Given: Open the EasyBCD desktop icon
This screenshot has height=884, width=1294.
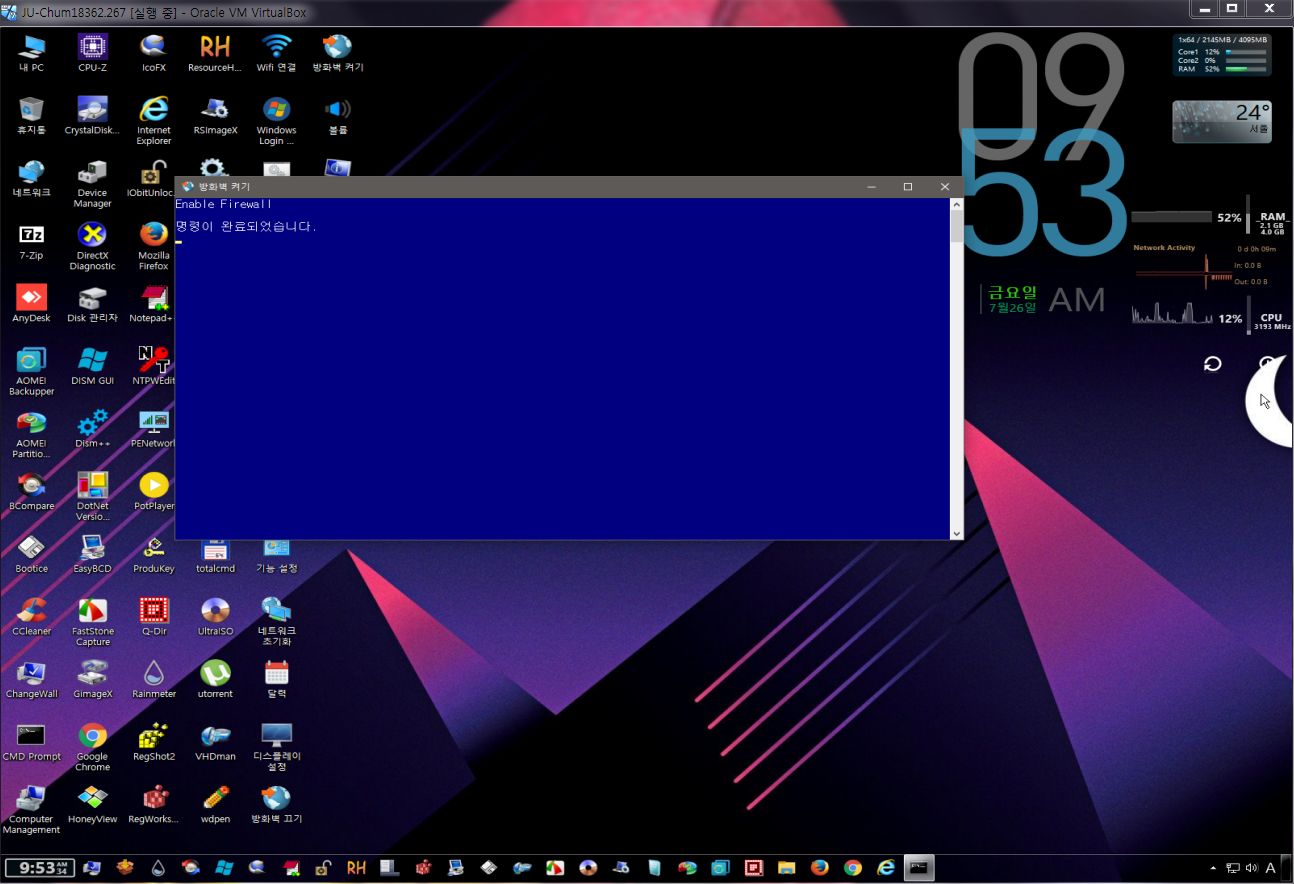Looking at the screenshot, I should pyautogui.click(x=92, y=553).
